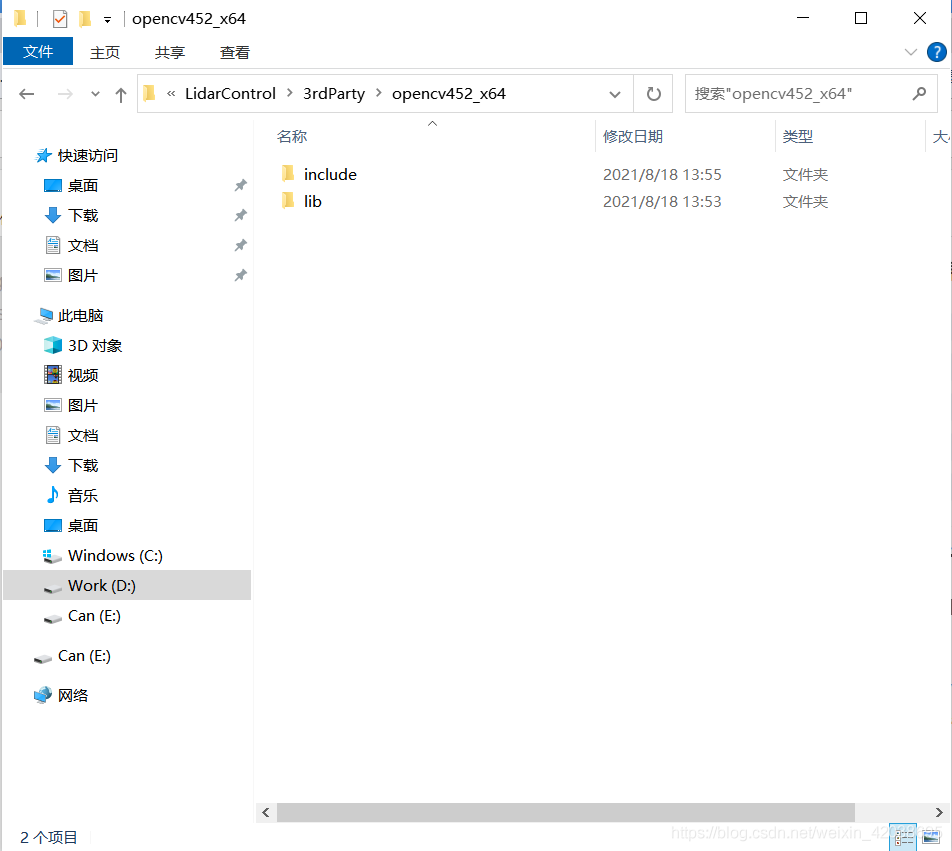Click the pin icon beside pinned 下载
The image size is (952, 851).
click(x=240, y=215)
